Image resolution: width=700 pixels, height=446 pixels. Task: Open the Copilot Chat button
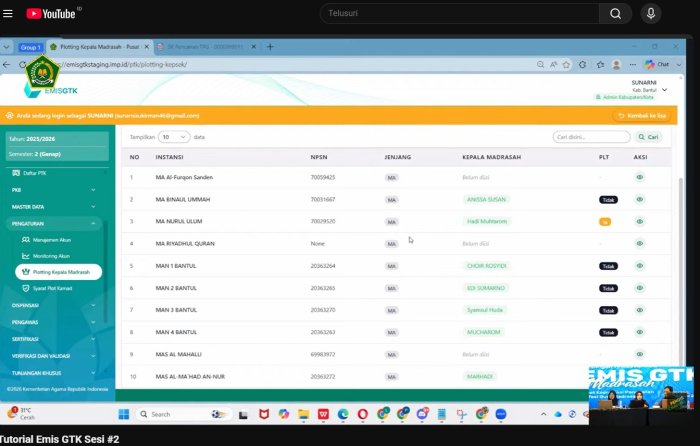tap(657, 64)
